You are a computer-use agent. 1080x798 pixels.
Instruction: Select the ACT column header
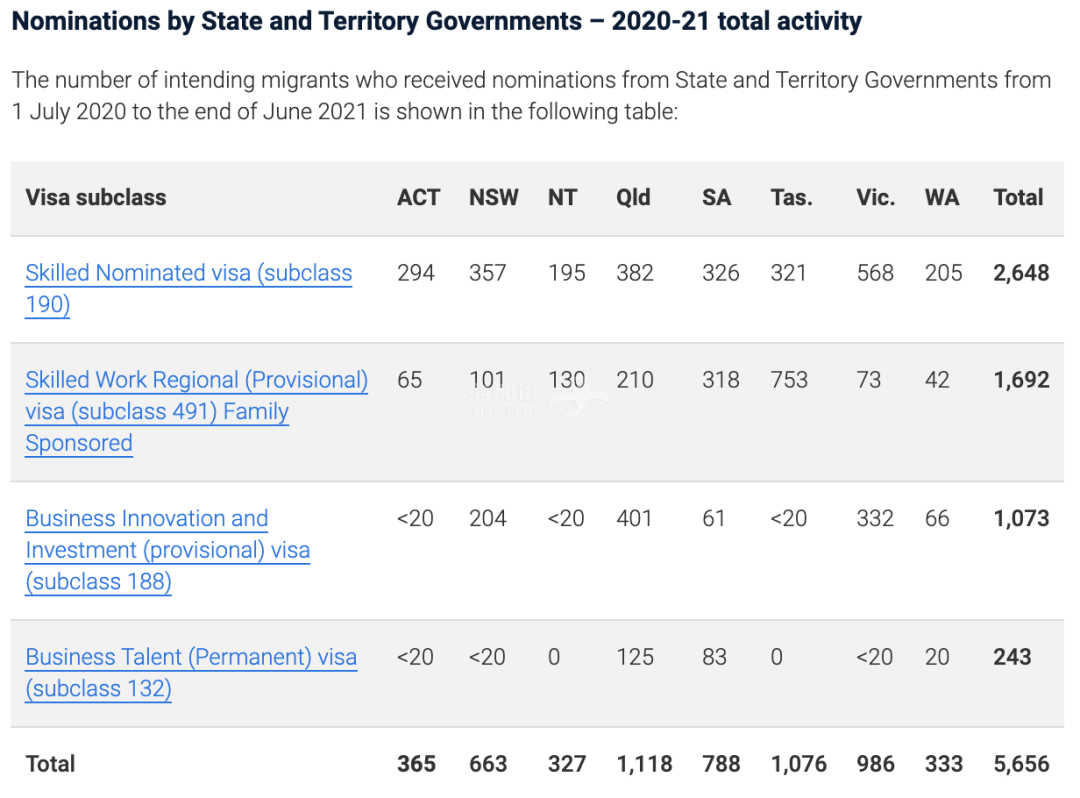(418, 198)
